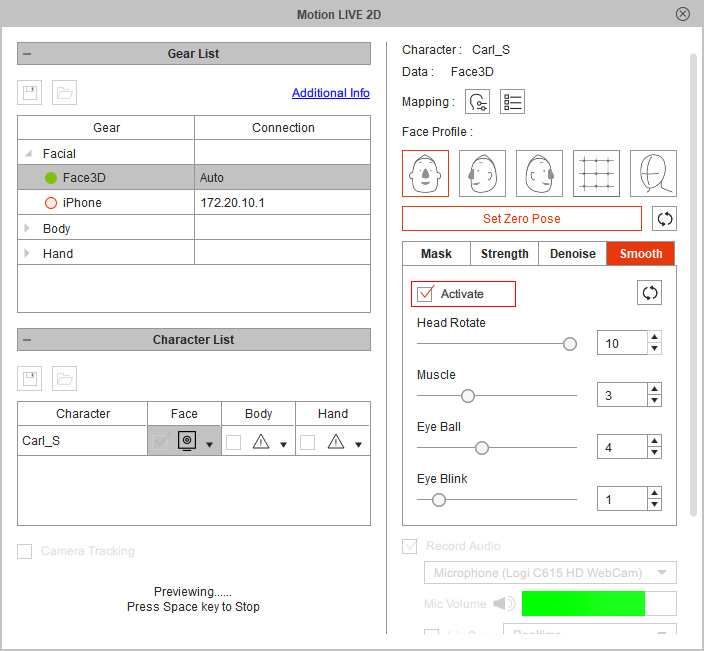Choose the right-turned face profile icon
Image resolution: width=704 pixels, height=651 pixels.
pyautogui.click(x=539, y=173)
